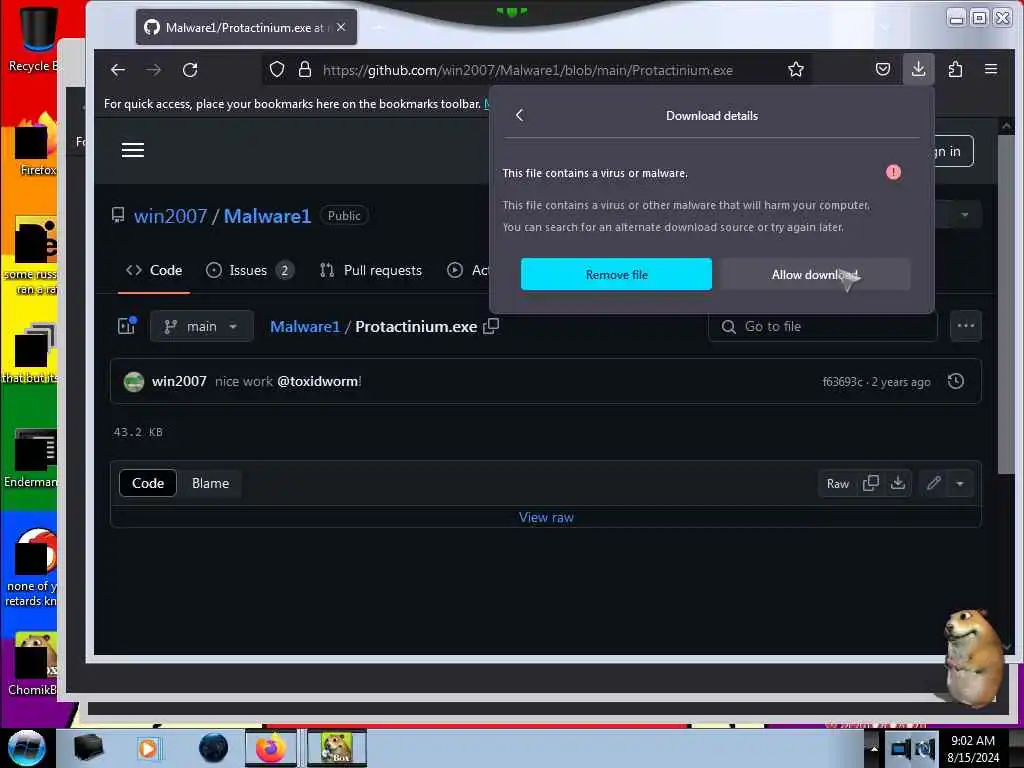Remove the flagged file

[616, 274]
